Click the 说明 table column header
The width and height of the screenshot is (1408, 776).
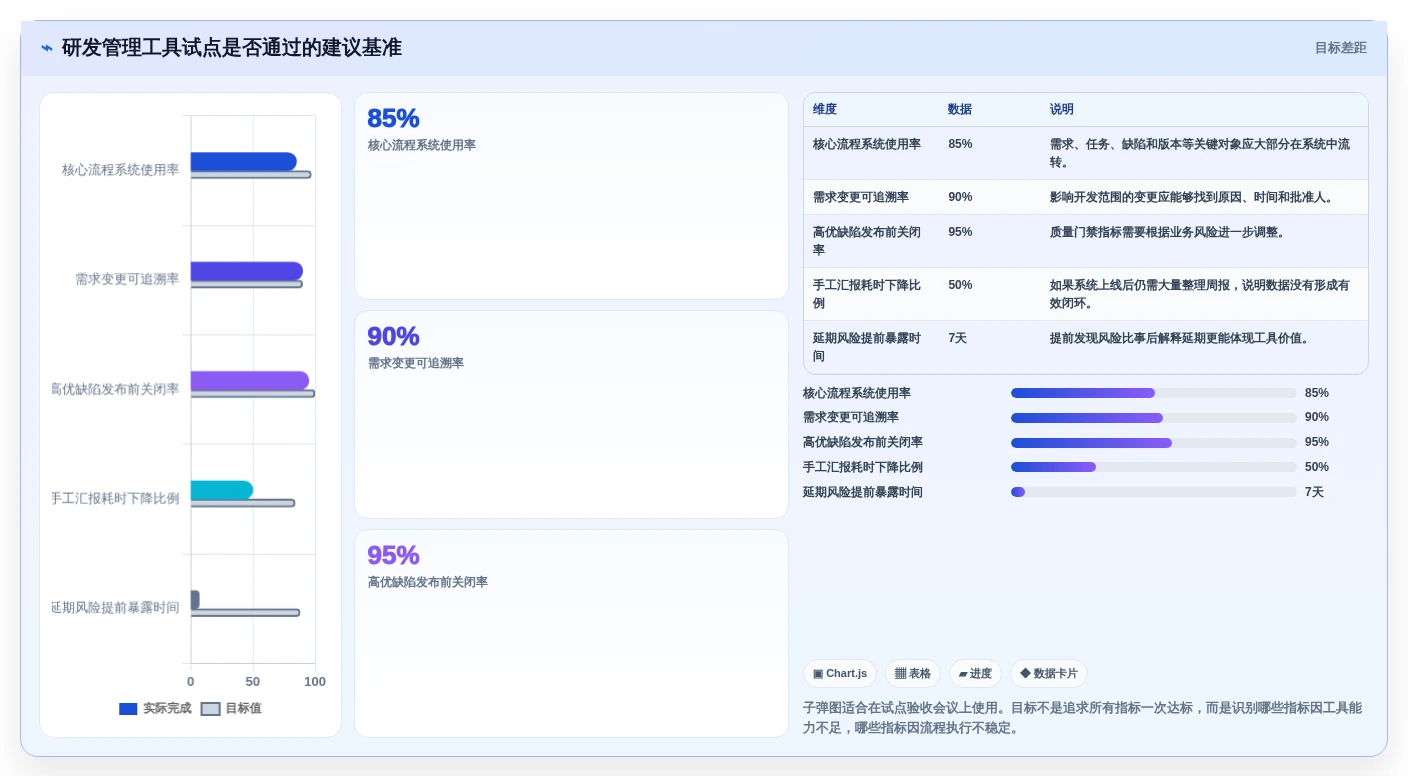coord(1061,109)
